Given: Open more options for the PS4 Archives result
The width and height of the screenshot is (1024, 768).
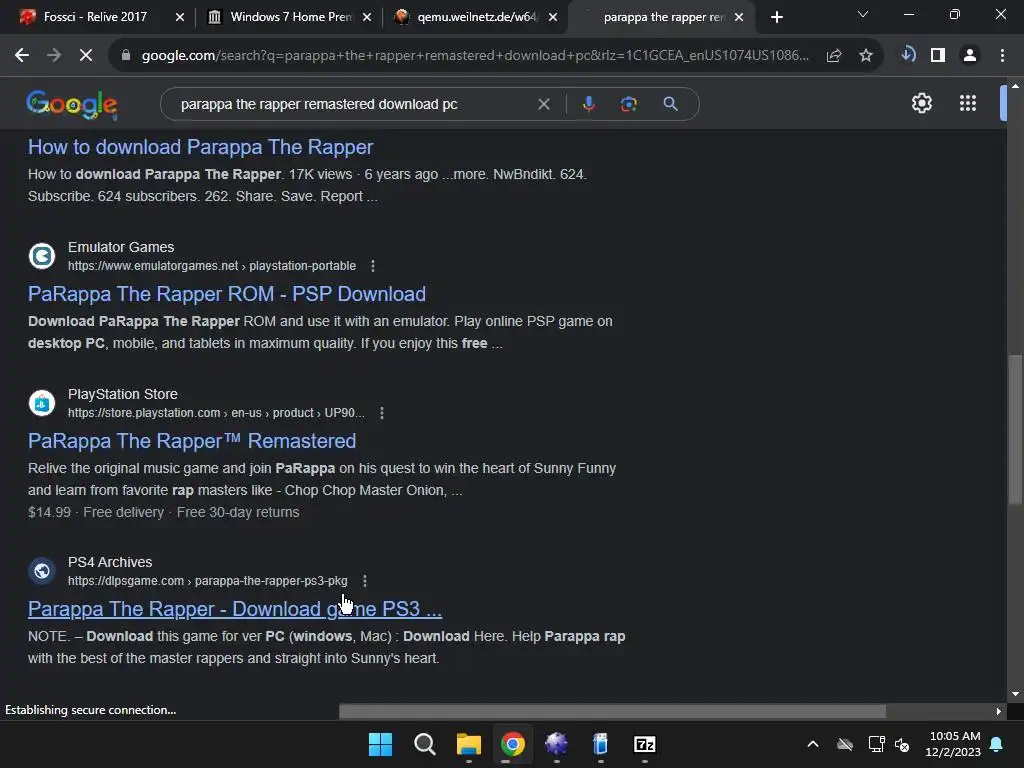Looking at the screenshot, I should point(365,581).
